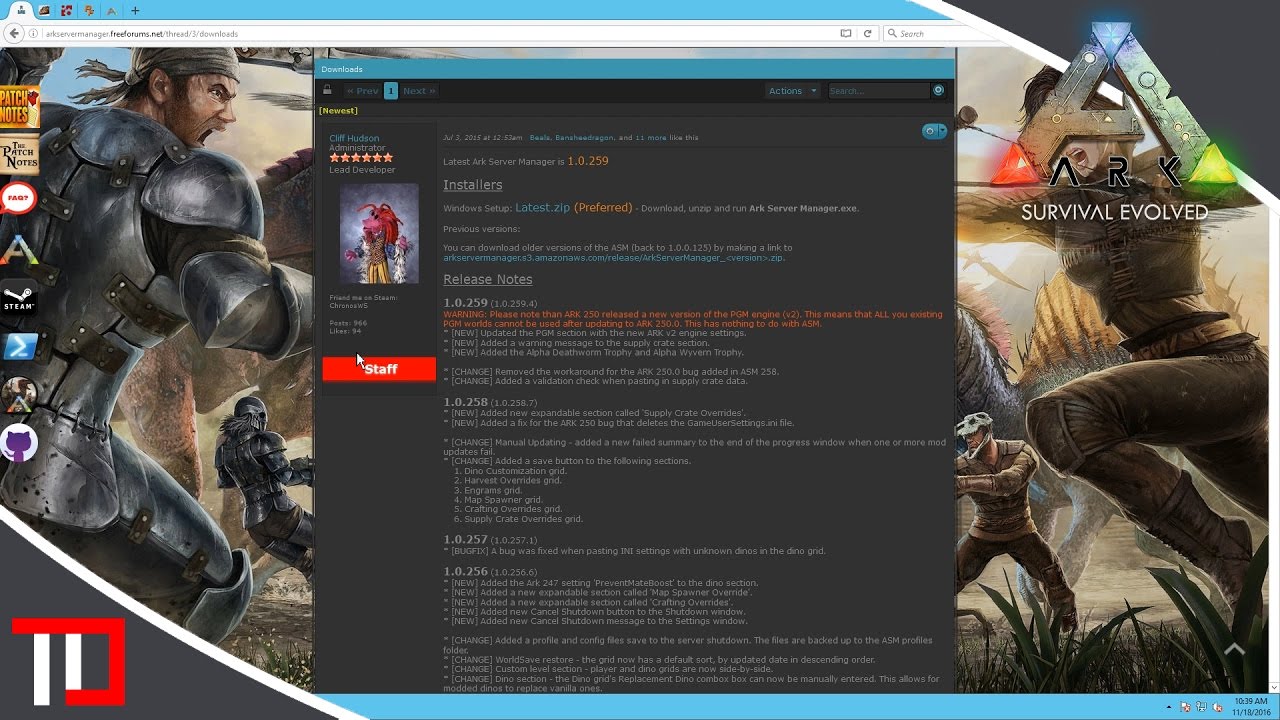Open the Bansheedragon liker profile link

(584, 138)
